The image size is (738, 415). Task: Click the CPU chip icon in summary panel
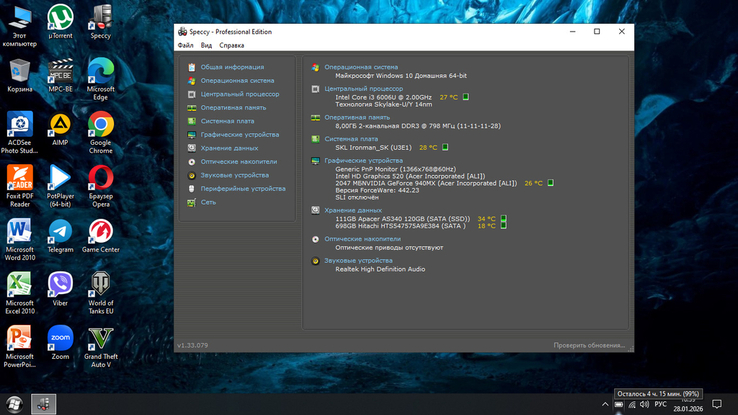315,89
